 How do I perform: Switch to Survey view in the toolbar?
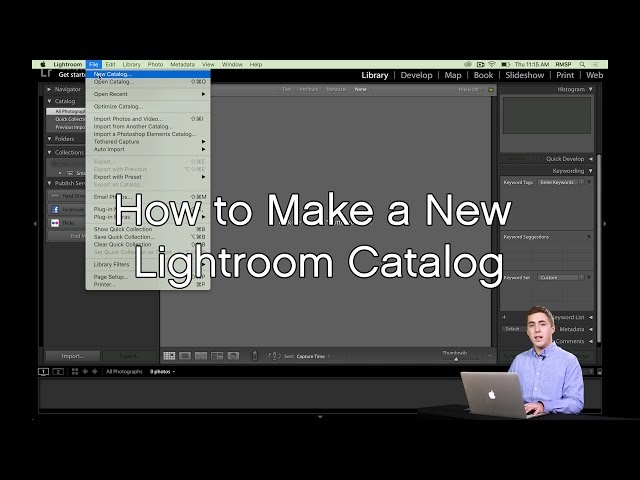[x=217, y=356]
